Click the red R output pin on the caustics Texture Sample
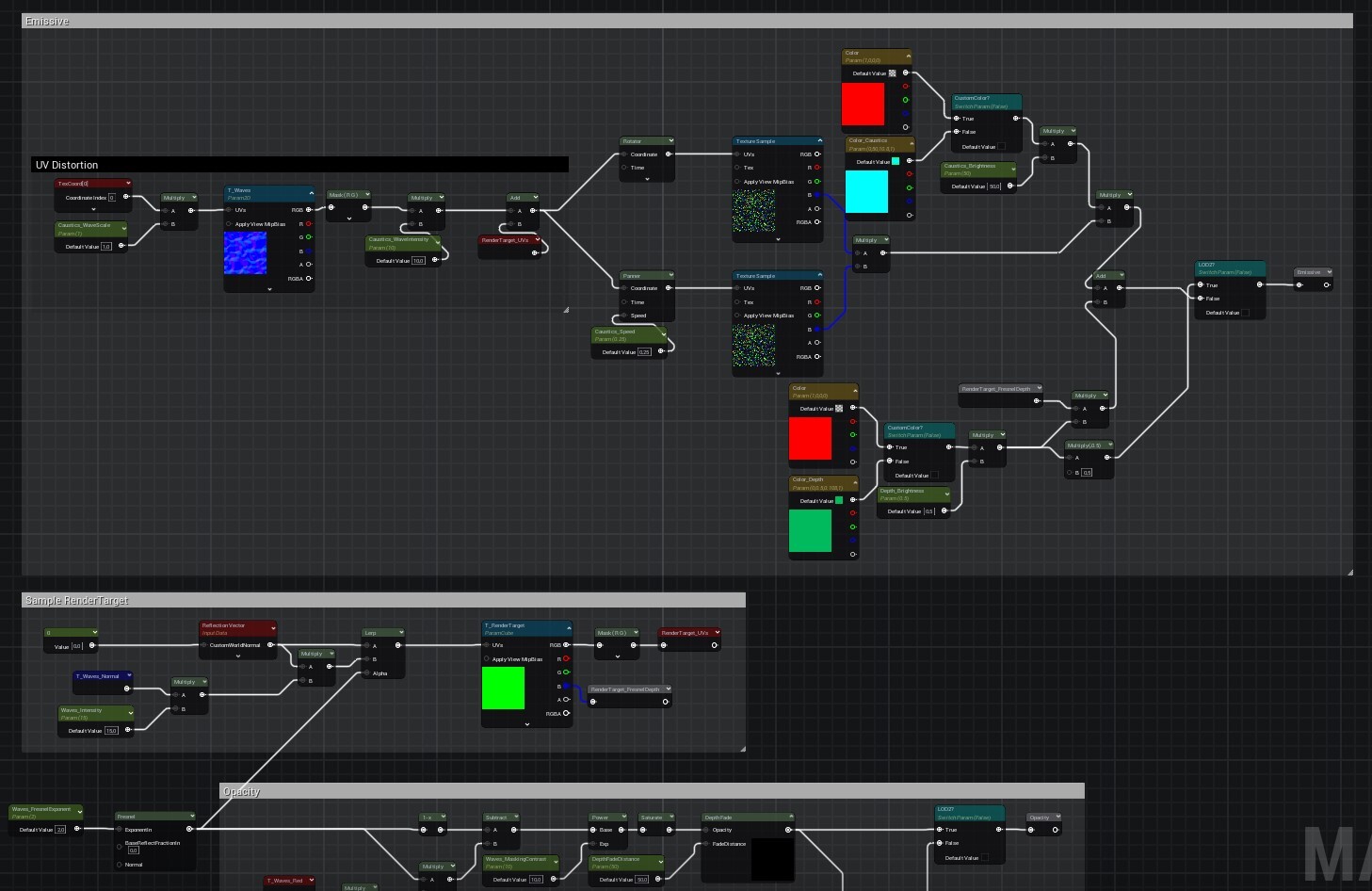Screen dimensions: 1372x891 click(817, 168)
